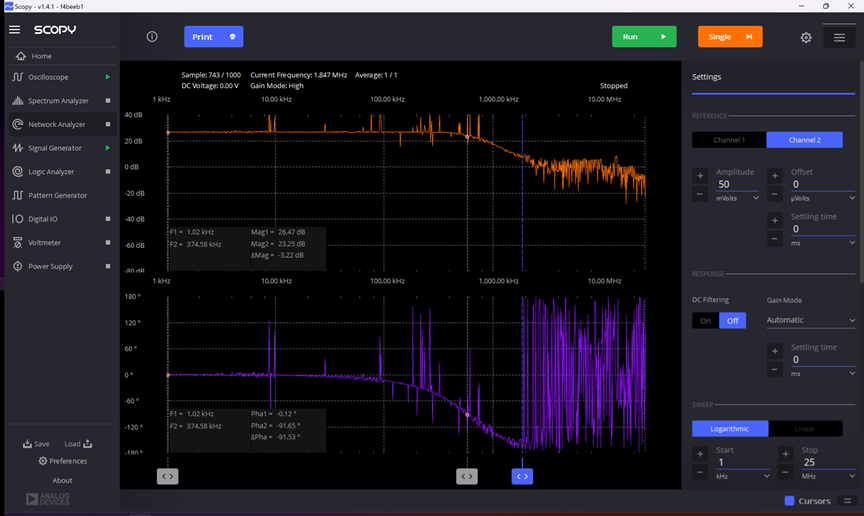Open Gain Mode Automatic dropdown
864x516 pixels.
point(811,320)
